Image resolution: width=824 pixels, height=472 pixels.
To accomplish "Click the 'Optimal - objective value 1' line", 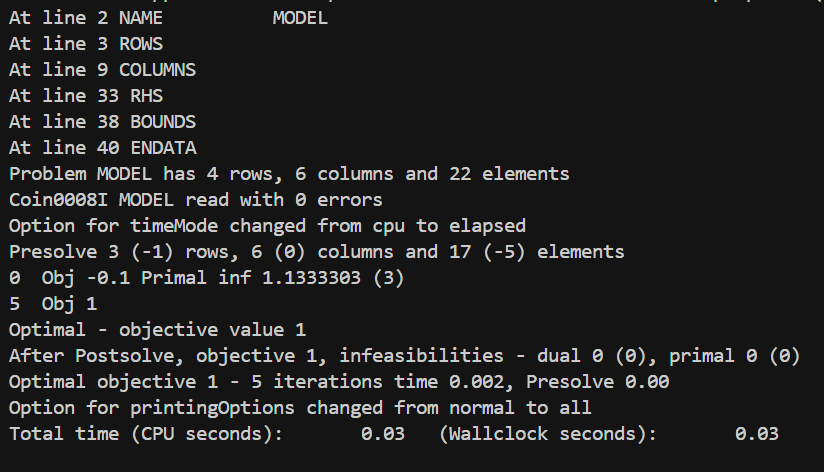I will tap(157, 330).
